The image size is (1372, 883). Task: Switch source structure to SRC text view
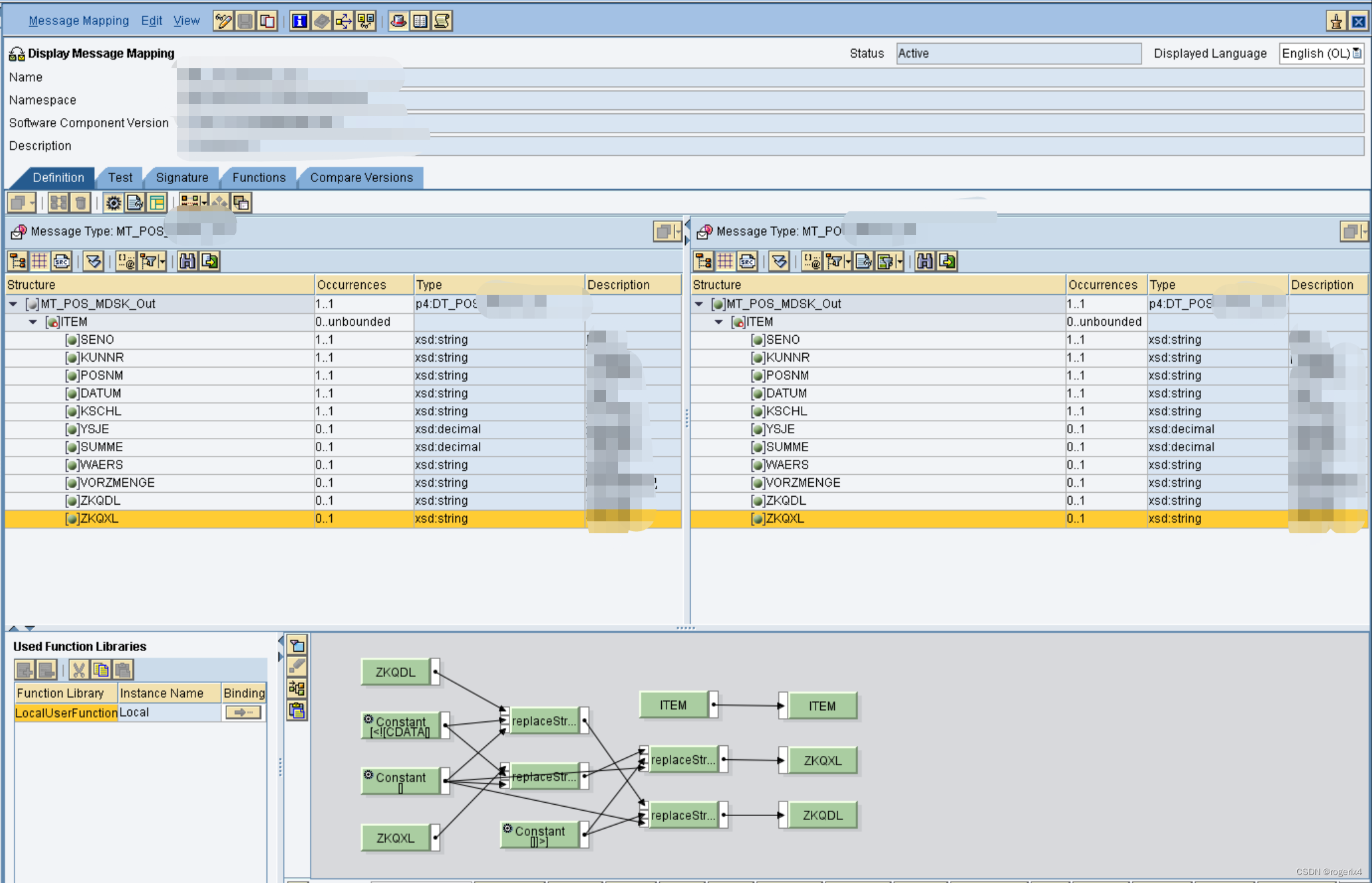point(62,260)
